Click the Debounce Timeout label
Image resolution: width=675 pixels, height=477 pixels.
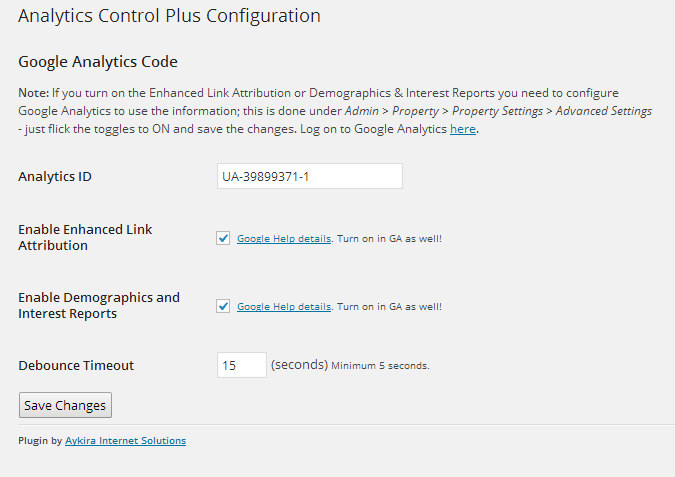pos(76,365)
